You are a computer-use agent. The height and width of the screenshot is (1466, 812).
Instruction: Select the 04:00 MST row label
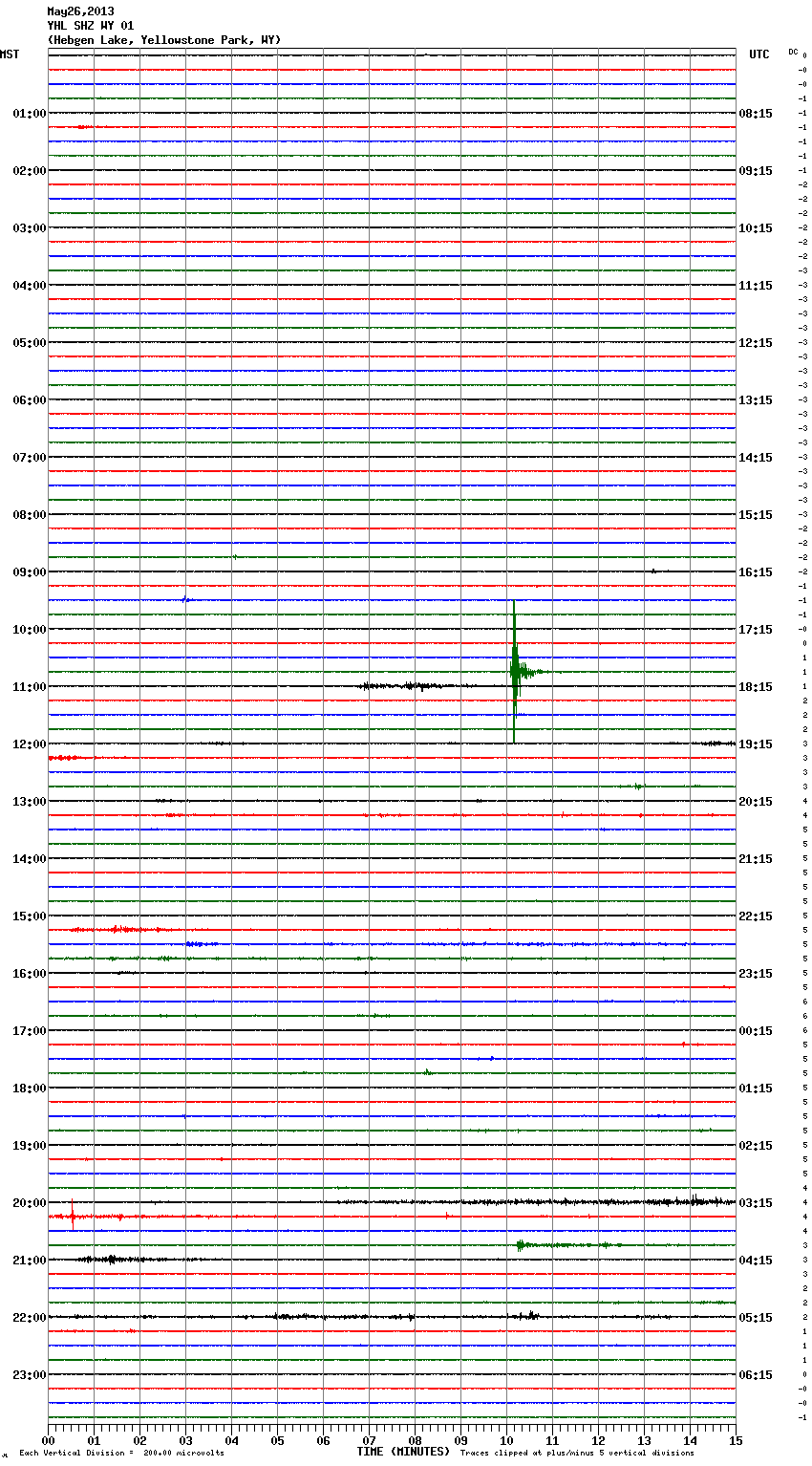30,286
